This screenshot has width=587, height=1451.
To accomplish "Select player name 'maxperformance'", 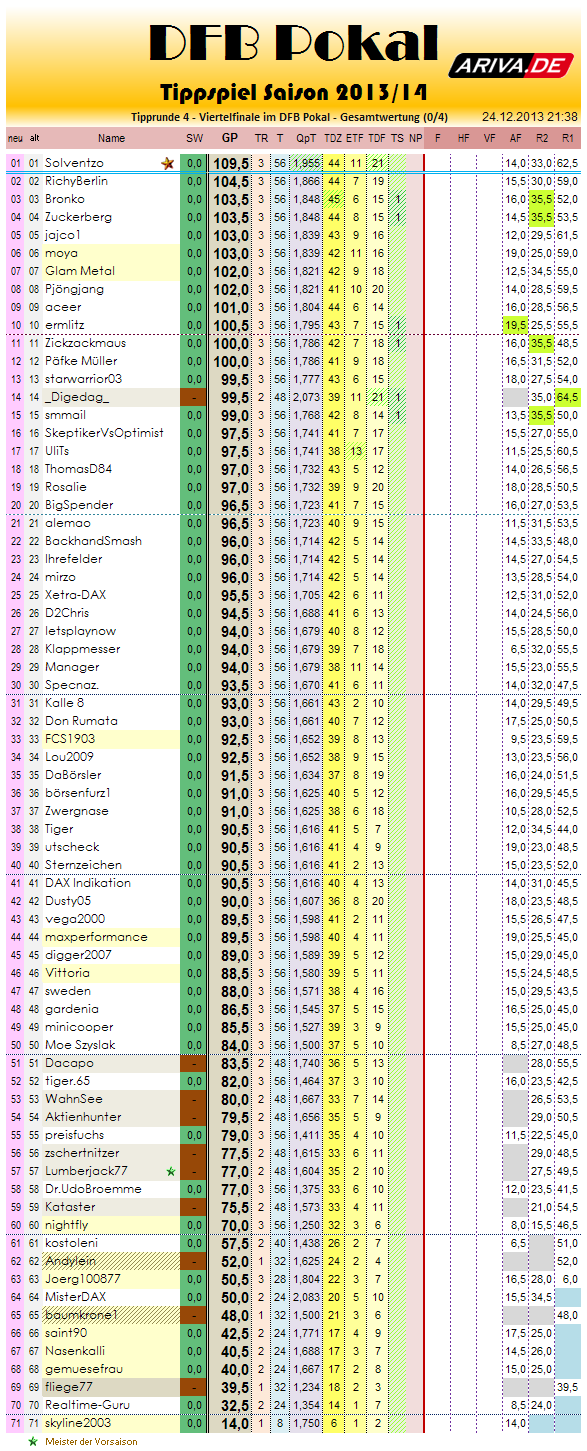I will pos(96,937).
